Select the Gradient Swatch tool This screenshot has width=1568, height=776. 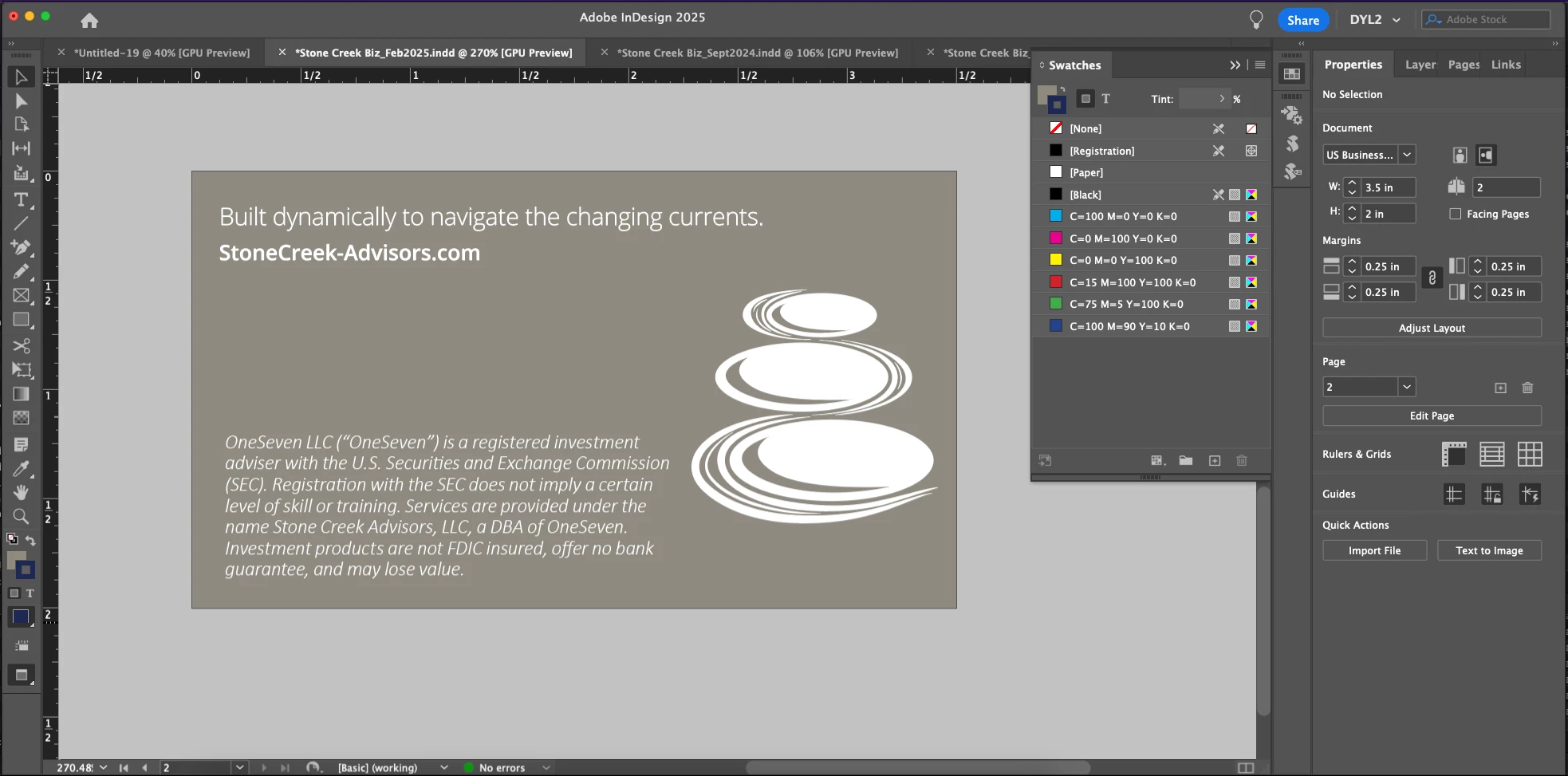tap(22, 394)
